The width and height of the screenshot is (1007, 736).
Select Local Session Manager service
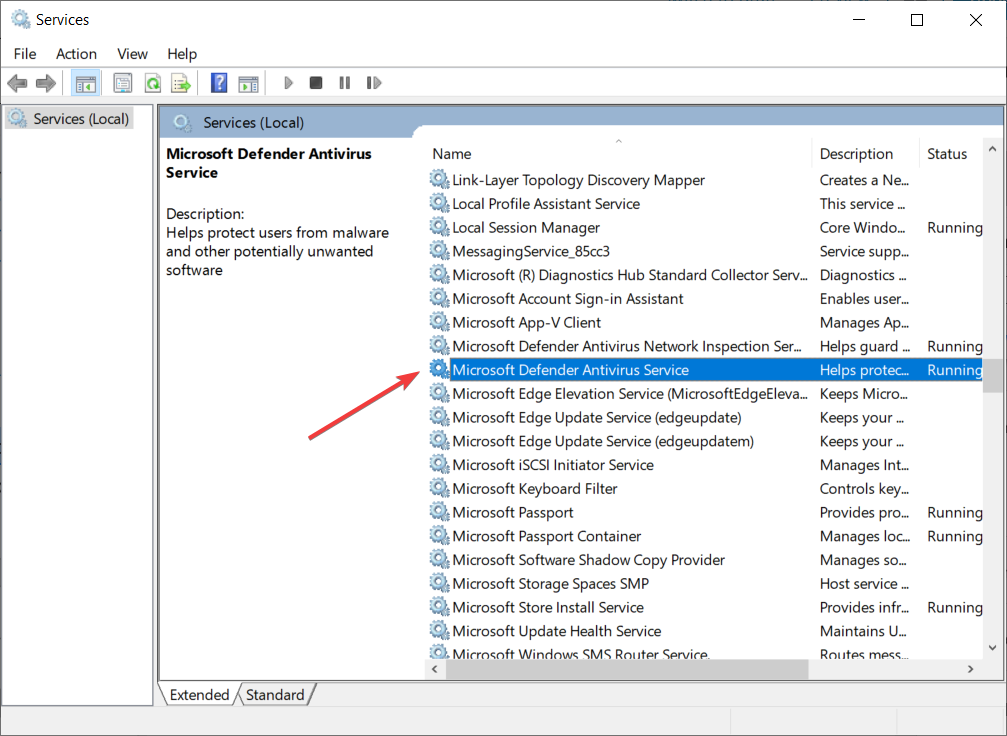pyautogui.click(x=526, y=228)
